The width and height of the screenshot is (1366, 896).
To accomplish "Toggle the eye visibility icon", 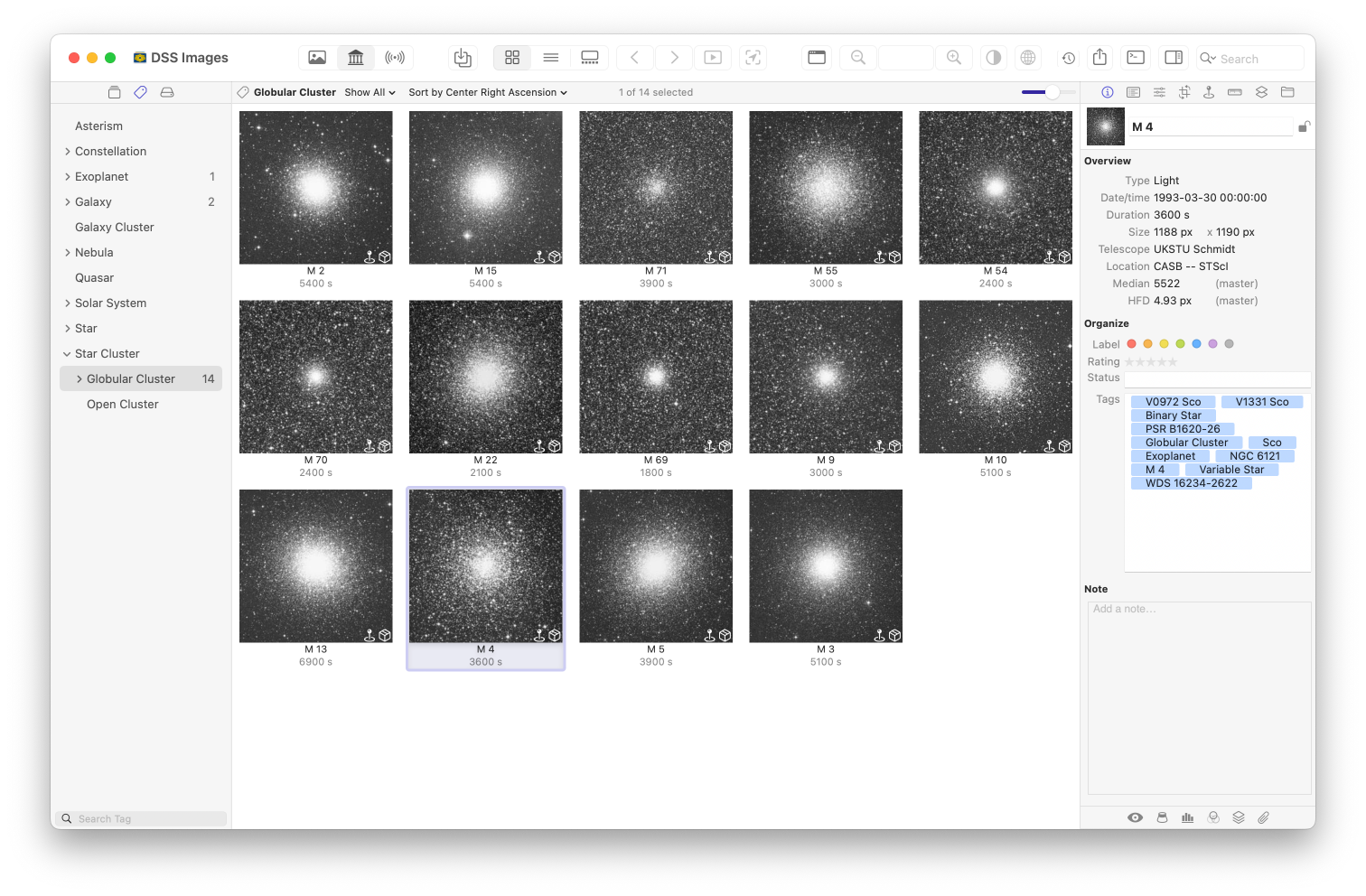I will pos(1135,817).
